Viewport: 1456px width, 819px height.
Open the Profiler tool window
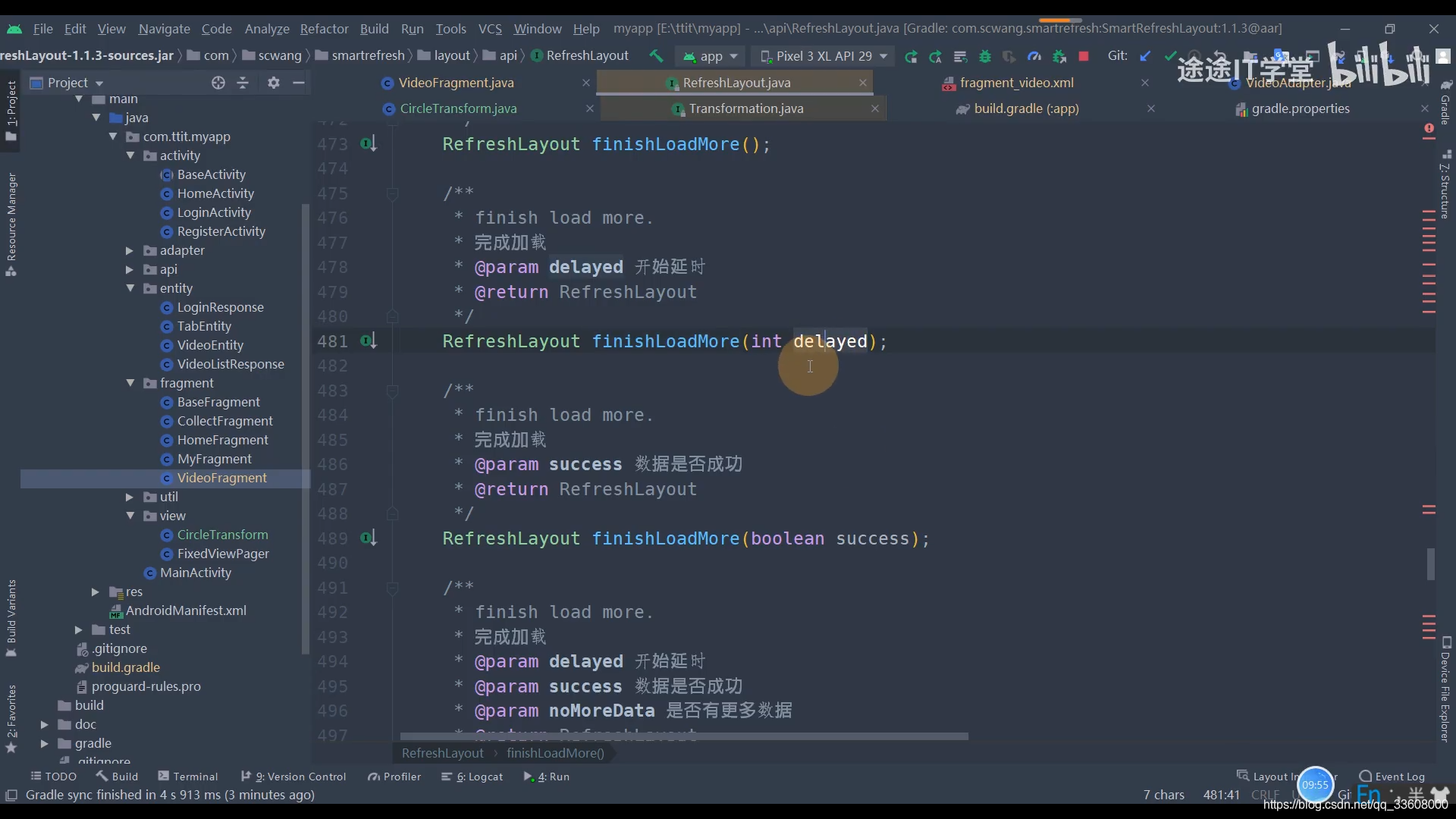[x=394, y=777]
